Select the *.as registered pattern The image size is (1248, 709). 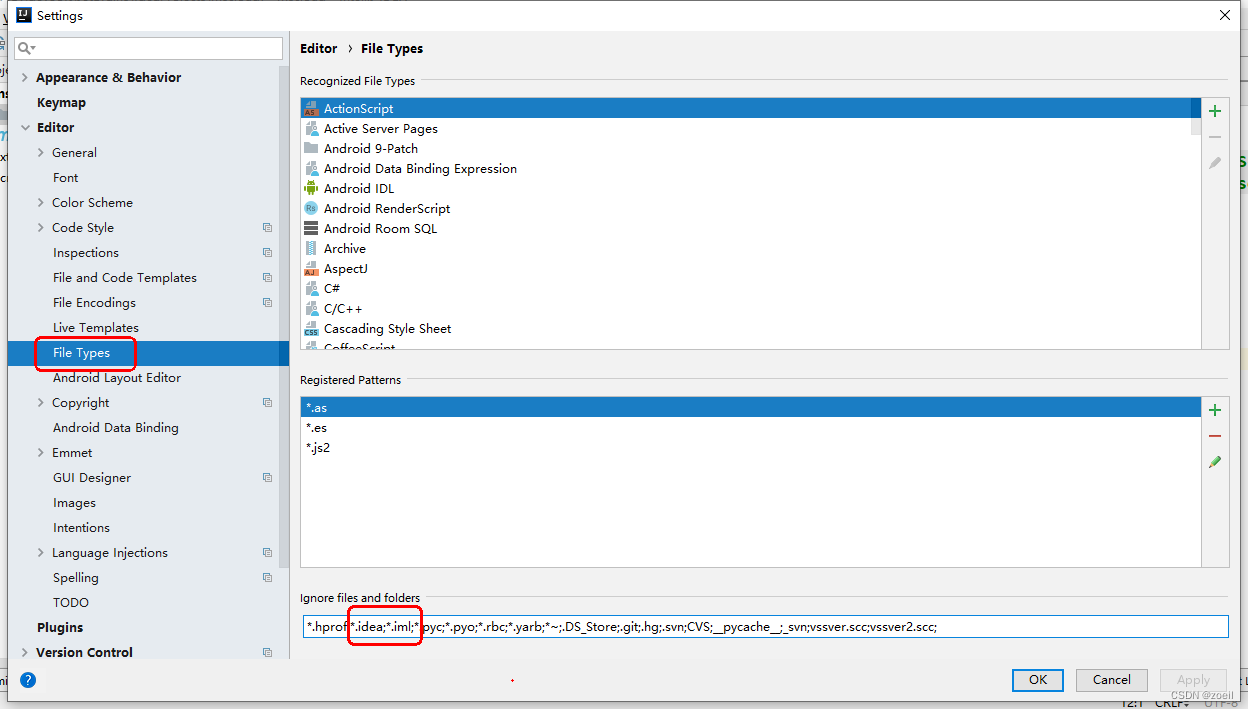tap(750, 408)
